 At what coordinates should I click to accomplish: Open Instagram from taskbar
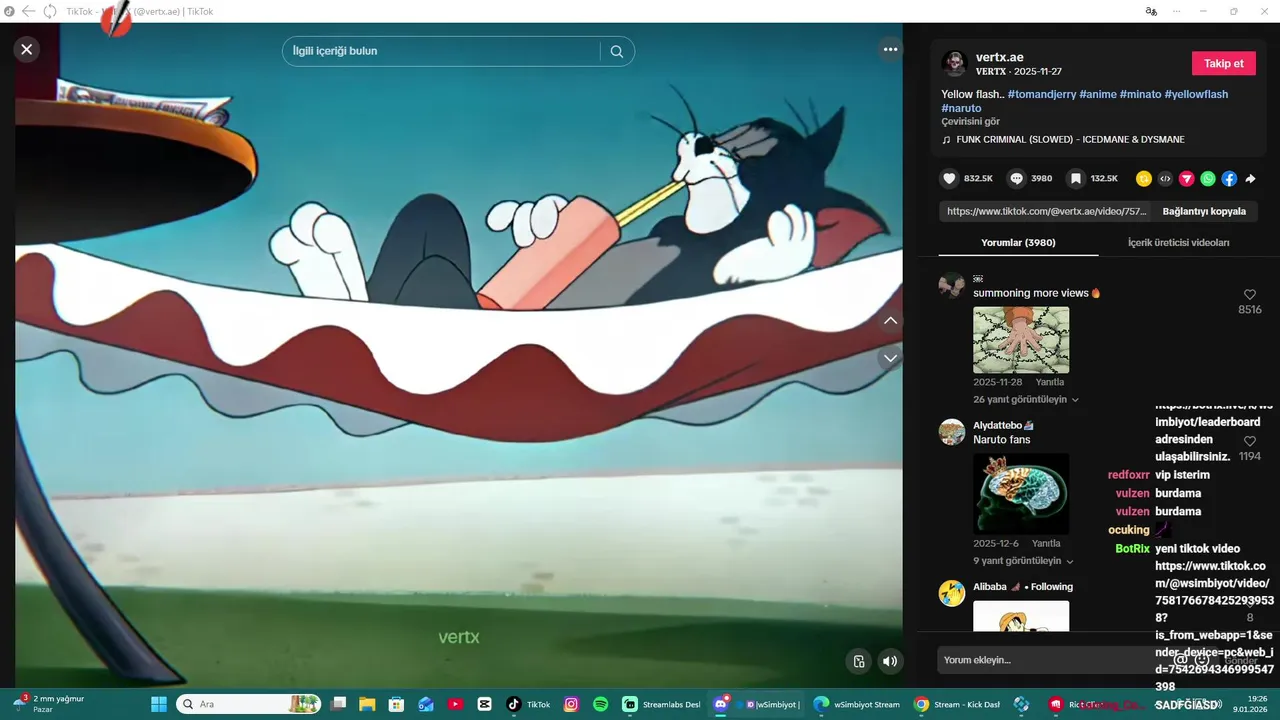click(x=571, y=704)
